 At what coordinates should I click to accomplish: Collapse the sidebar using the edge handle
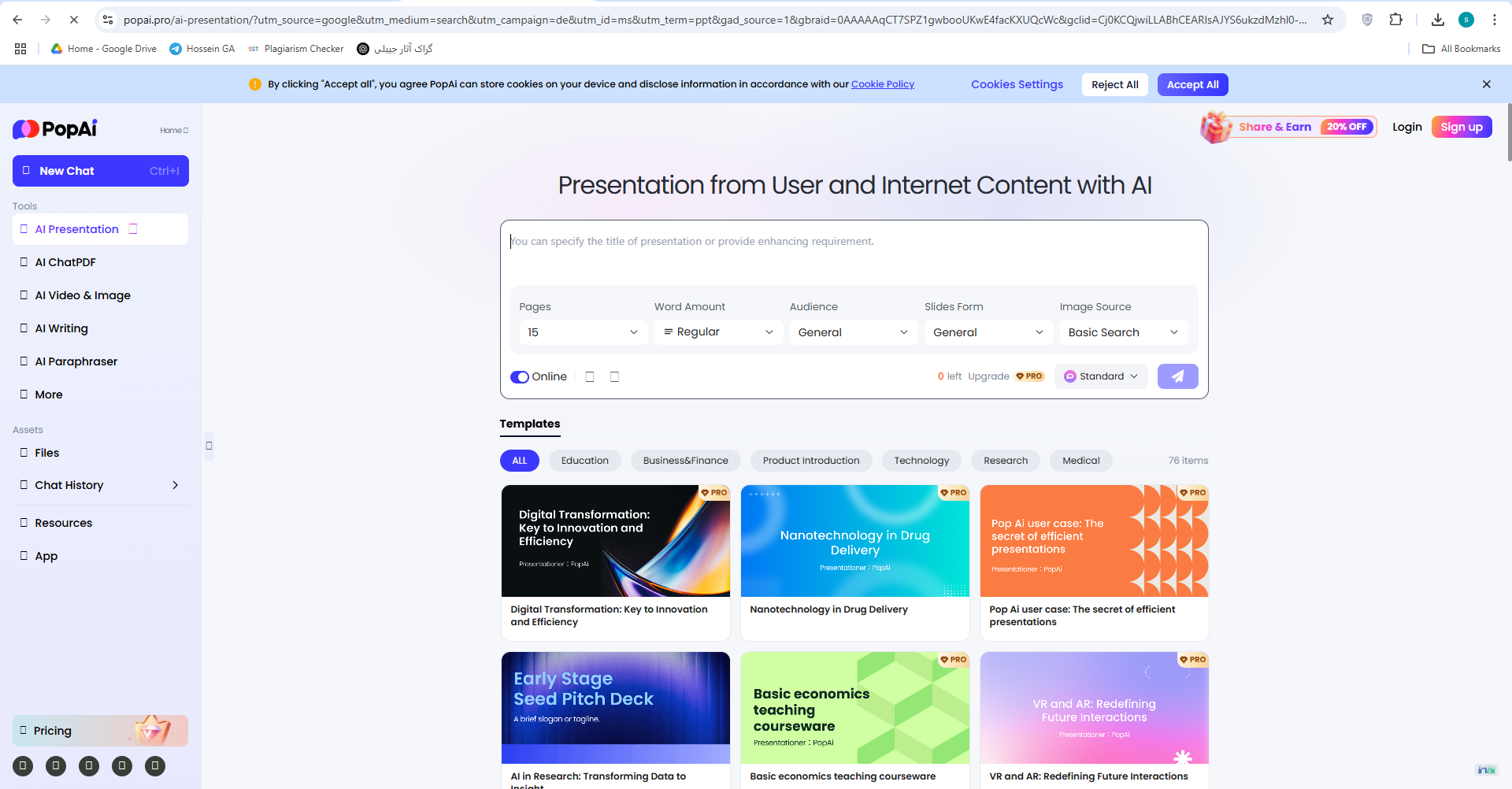tap(209, 446)
